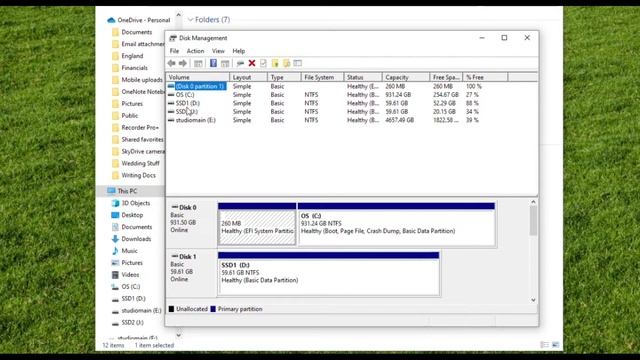Open the View menu

[218, 51]
